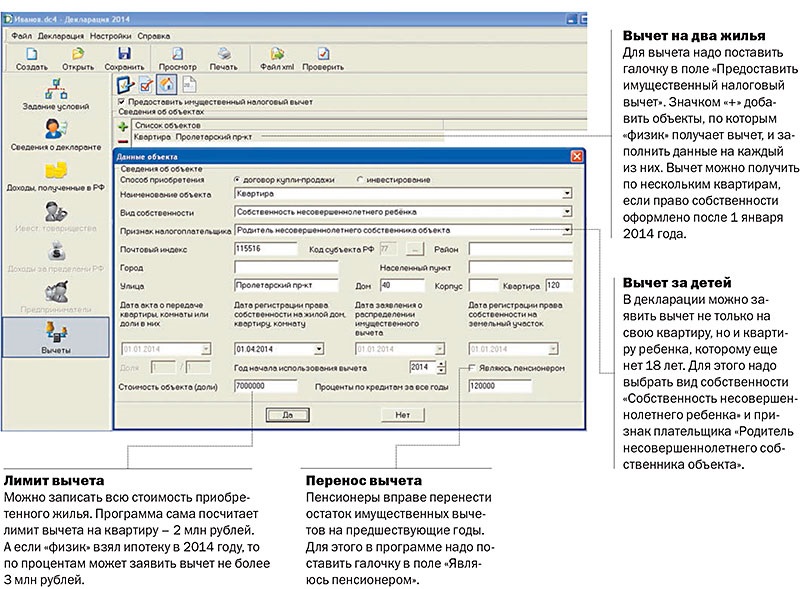
Task: Expand the Признак налогоплательщика dropdown
Action: click(x=566, y=230)
